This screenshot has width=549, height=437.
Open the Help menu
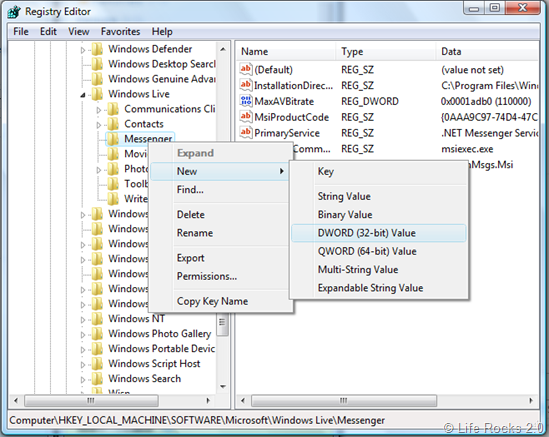coord(162,32)
